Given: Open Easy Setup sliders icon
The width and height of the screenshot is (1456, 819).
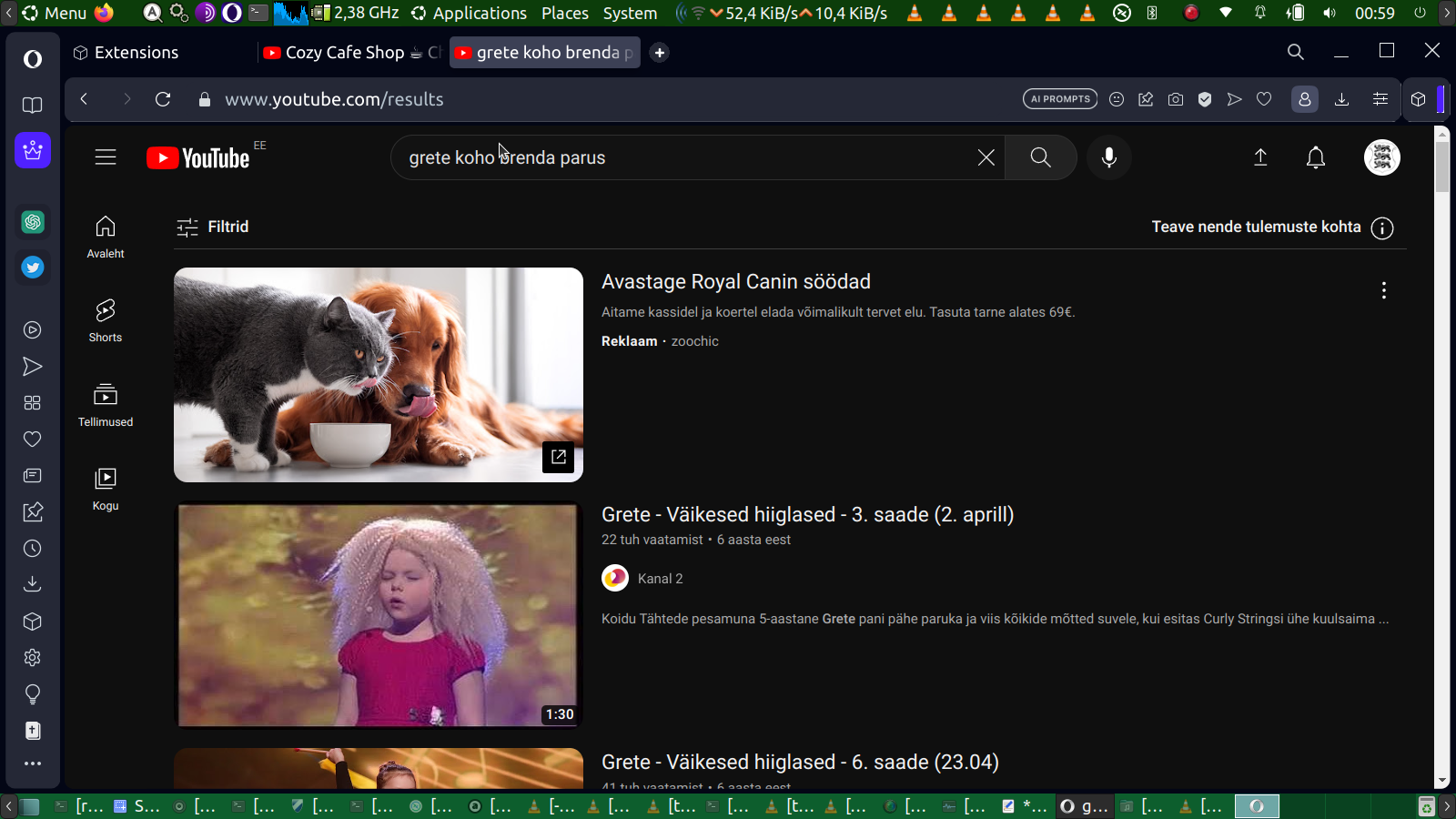Looking at the screenshot, I should [1380, 99].
